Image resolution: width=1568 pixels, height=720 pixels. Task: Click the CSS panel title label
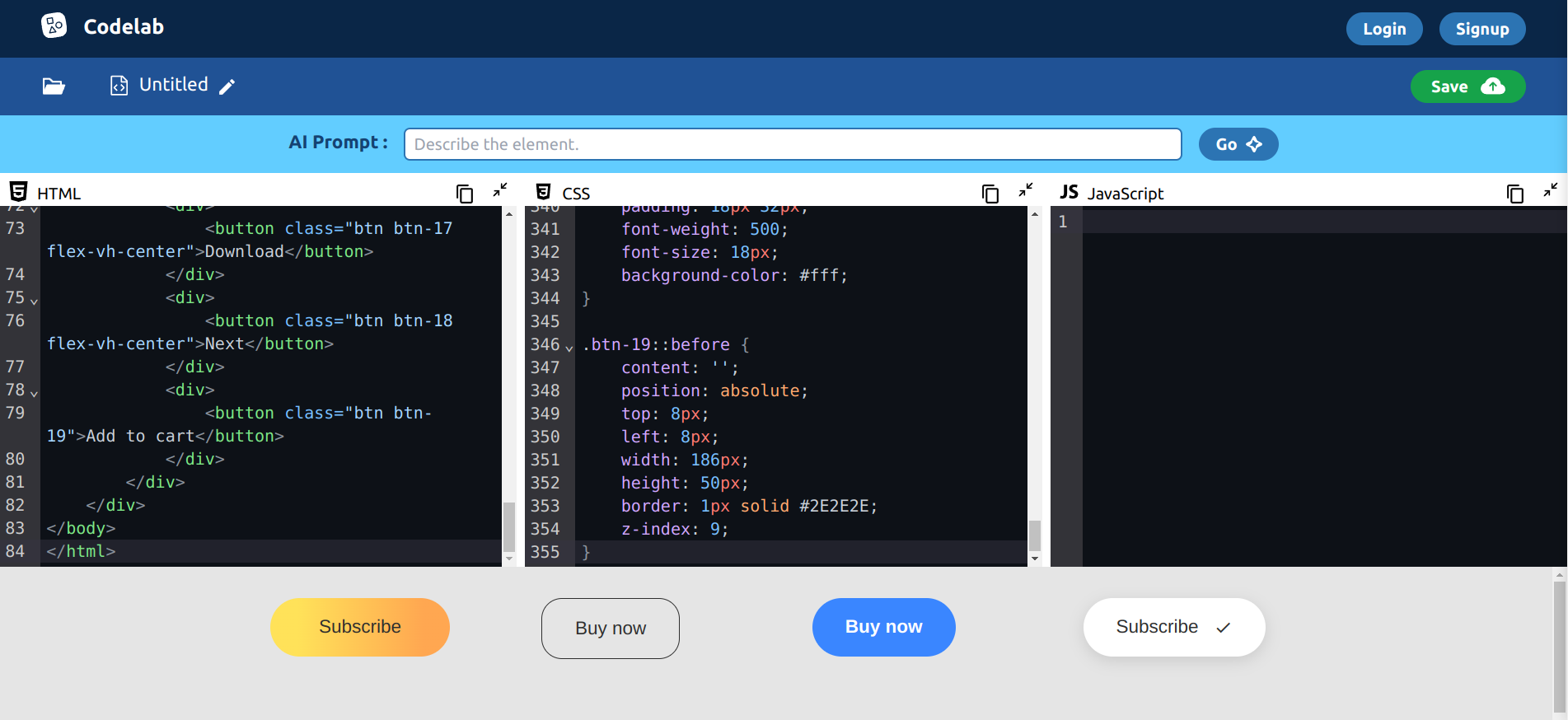click(x=576, y=194)
